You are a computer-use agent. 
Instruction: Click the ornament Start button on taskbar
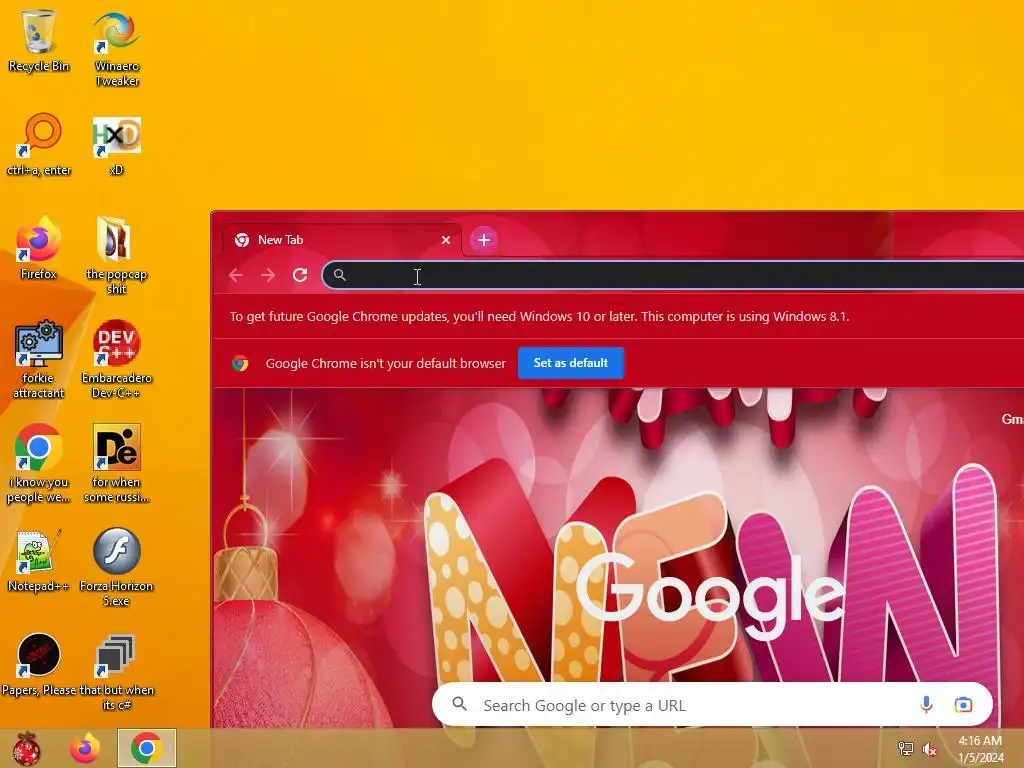pos(26,748)
